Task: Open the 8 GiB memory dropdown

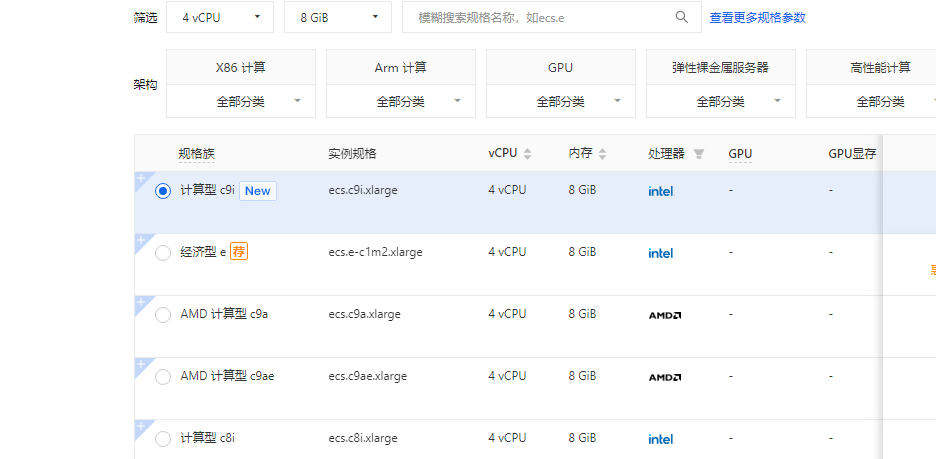Action: tap(338, 17)
